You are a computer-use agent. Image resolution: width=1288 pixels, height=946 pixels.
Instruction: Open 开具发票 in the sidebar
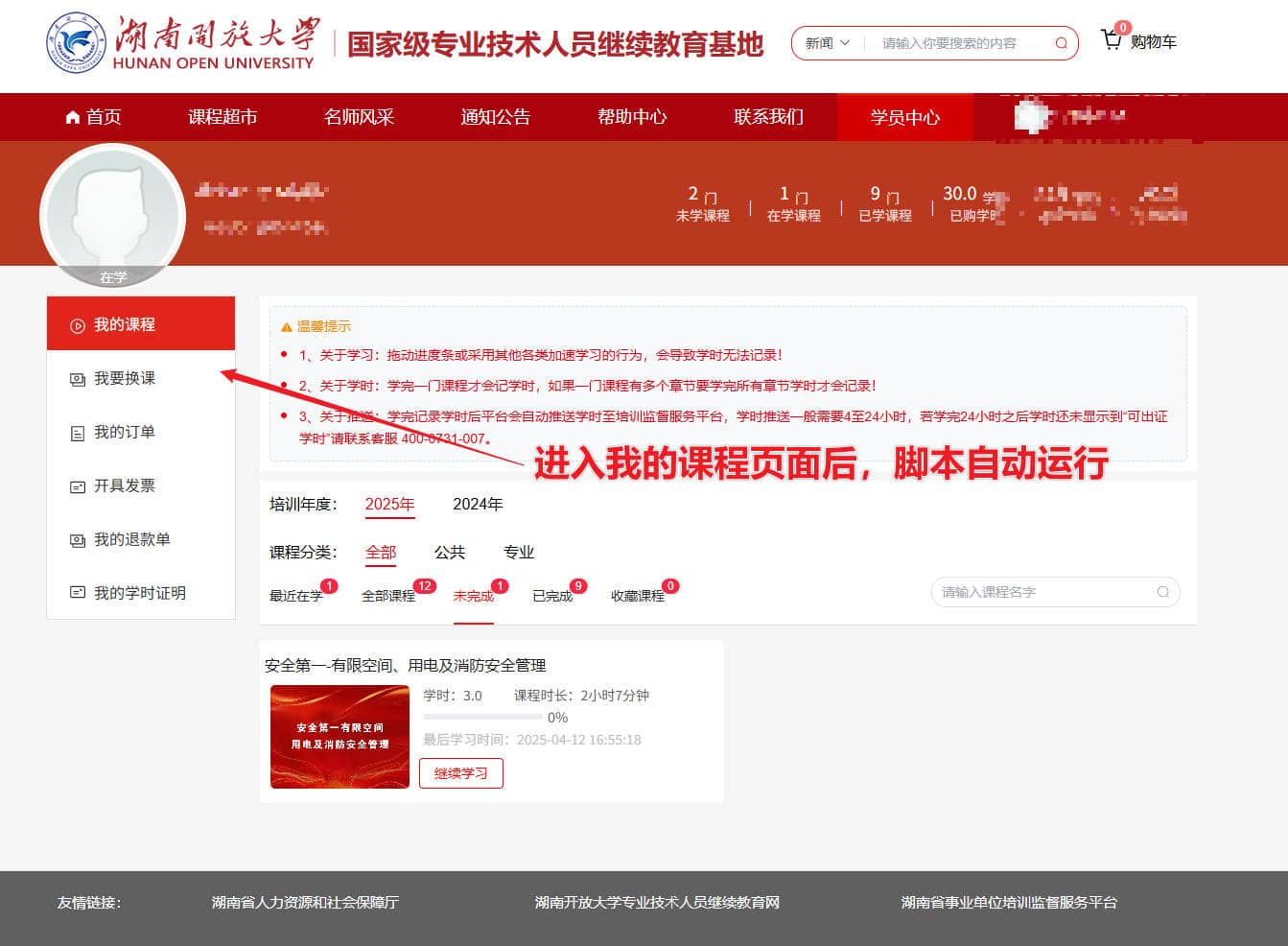point(124,485)
